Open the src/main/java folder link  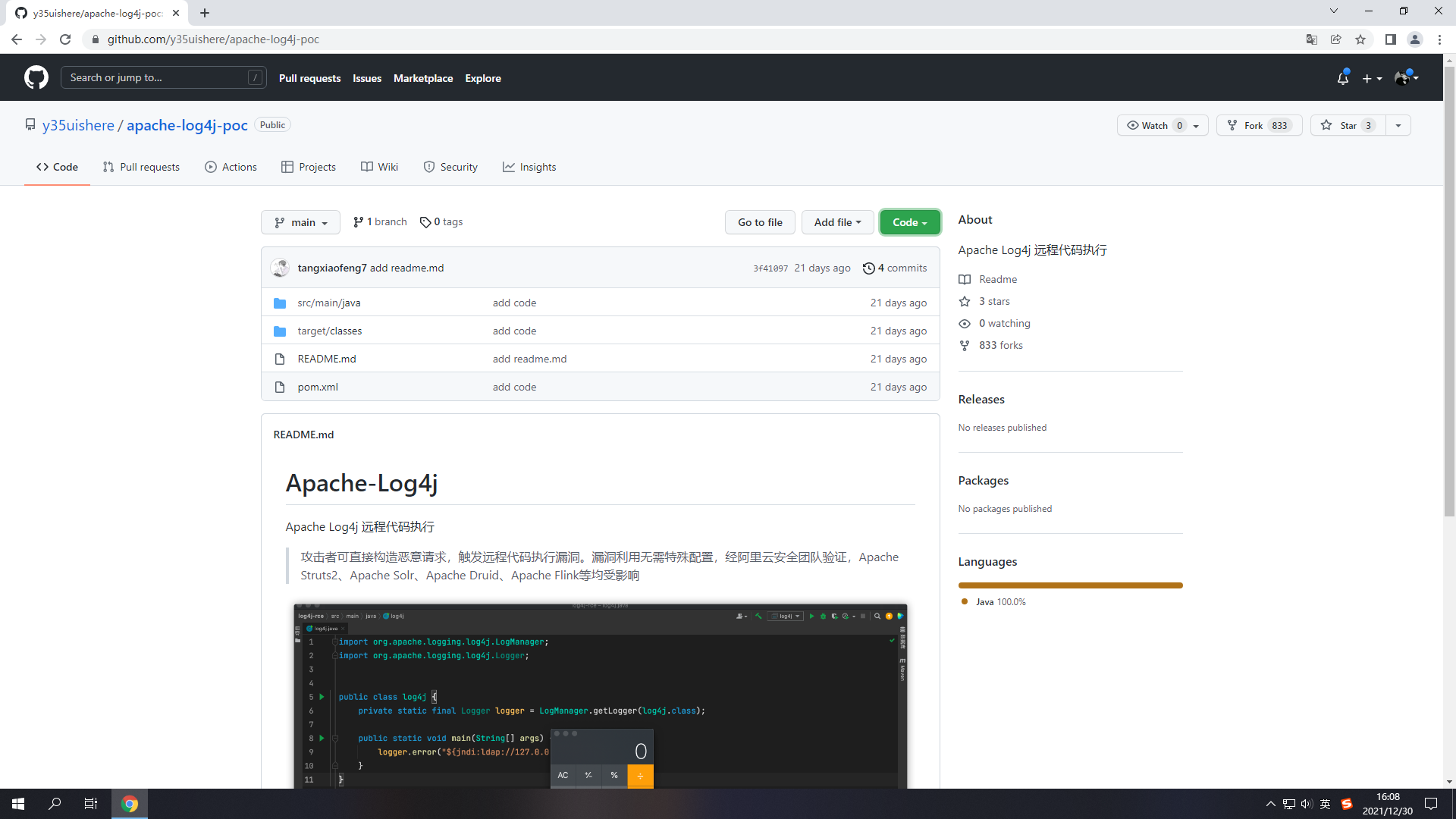[x=328, y=303]
